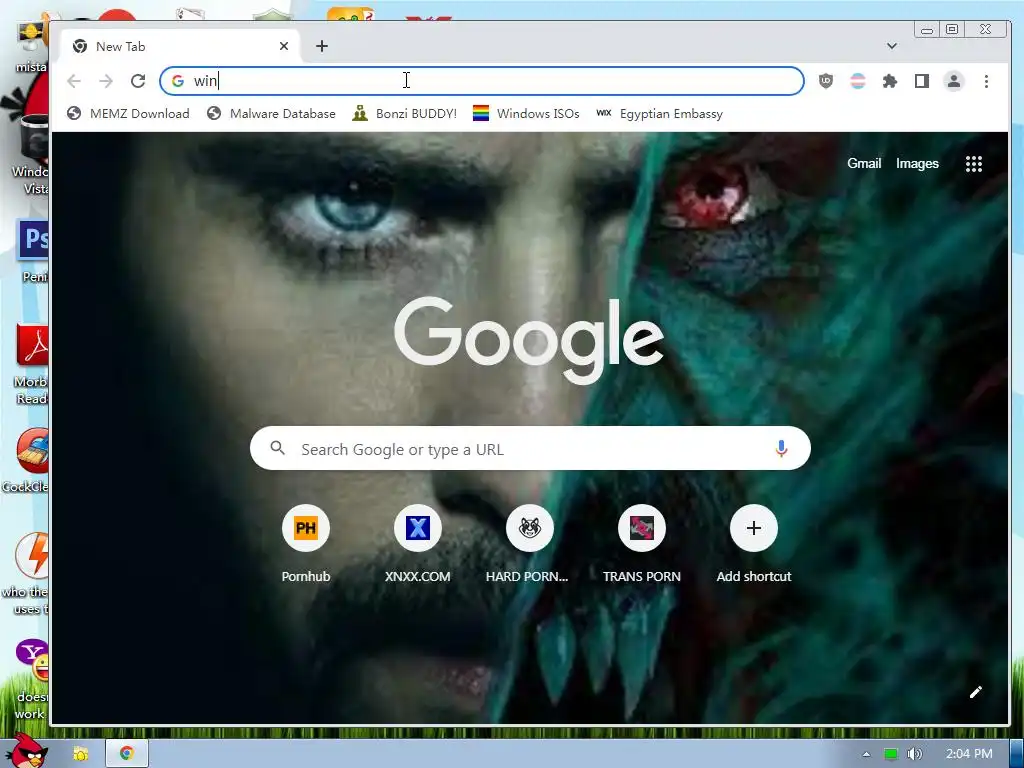Viewport: 1024px width, 768px height.
Task: Open the volume speaker tray icon
Action: 915,754
